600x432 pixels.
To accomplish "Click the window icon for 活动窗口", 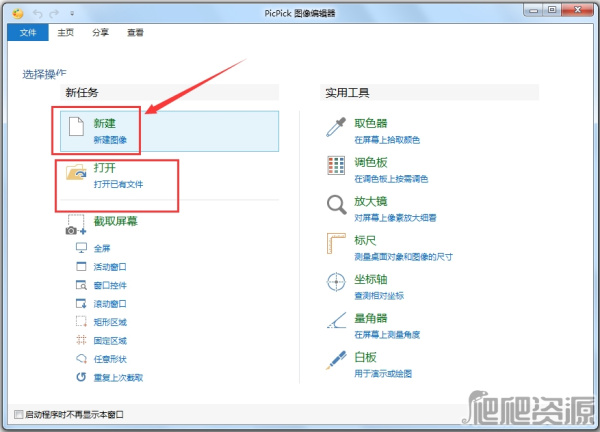I will (81, 266).
